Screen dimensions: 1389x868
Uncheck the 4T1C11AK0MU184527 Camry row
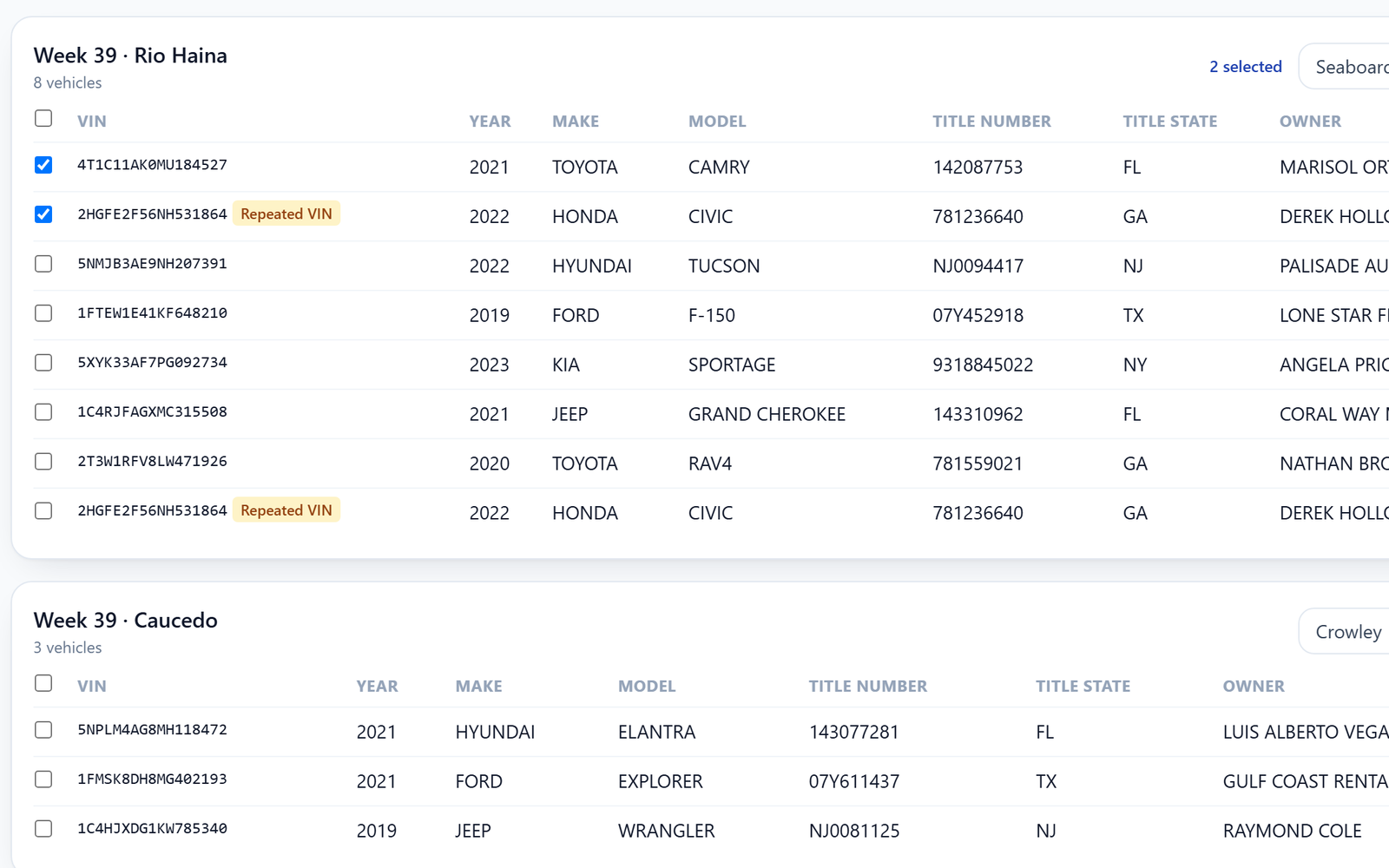(x=43, y=165)
